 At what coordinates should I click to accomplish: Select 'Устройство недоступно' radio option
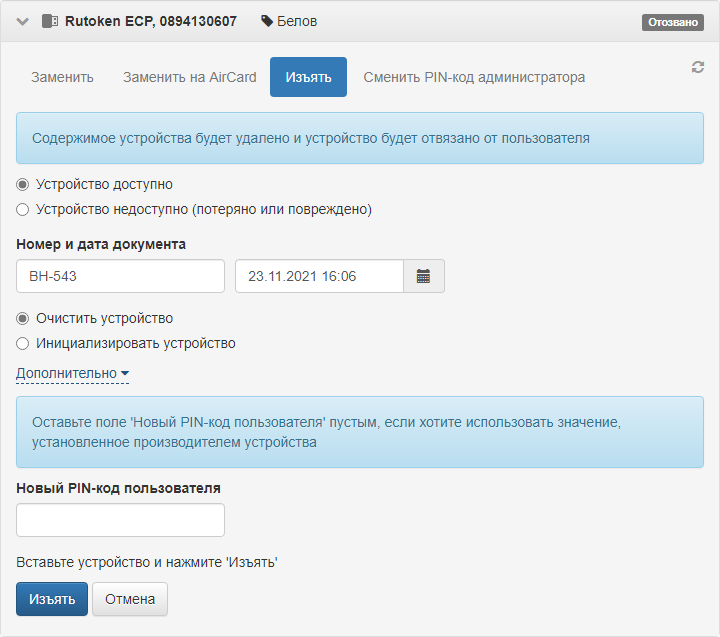23,210
